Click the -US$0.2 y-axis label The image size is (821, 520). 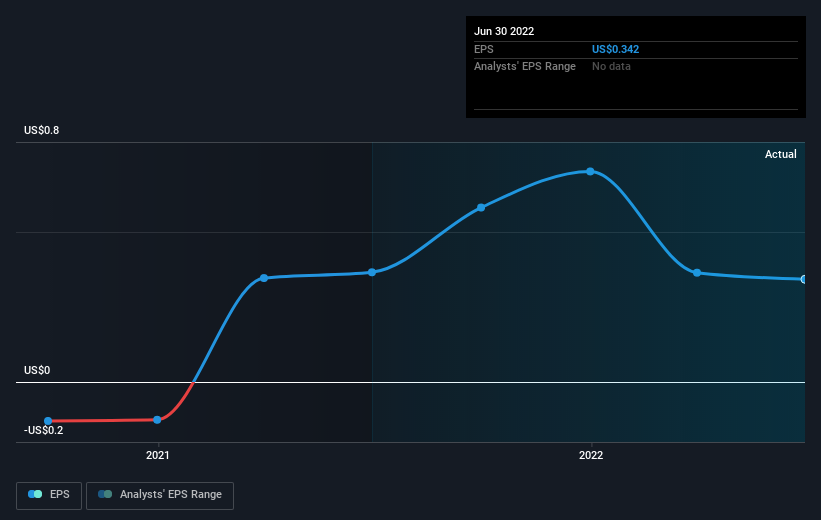(x=43, y=430)
